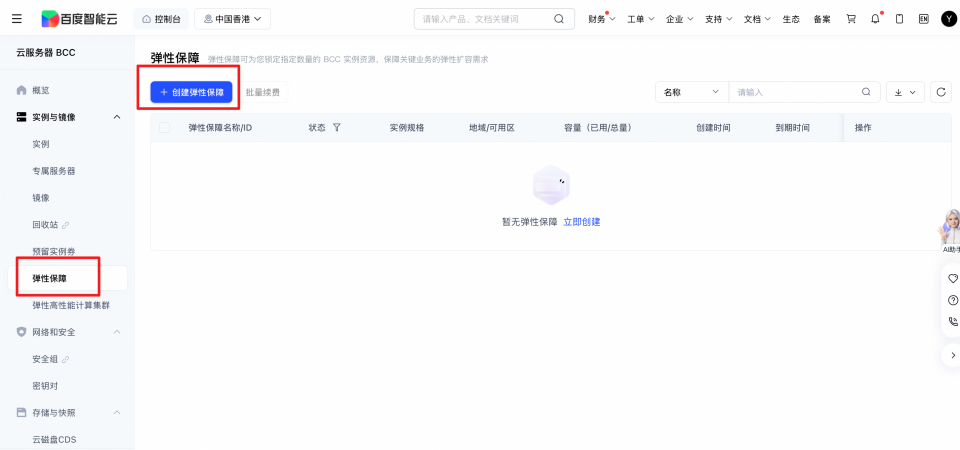Refresh the table list

(x=941, y=92)
